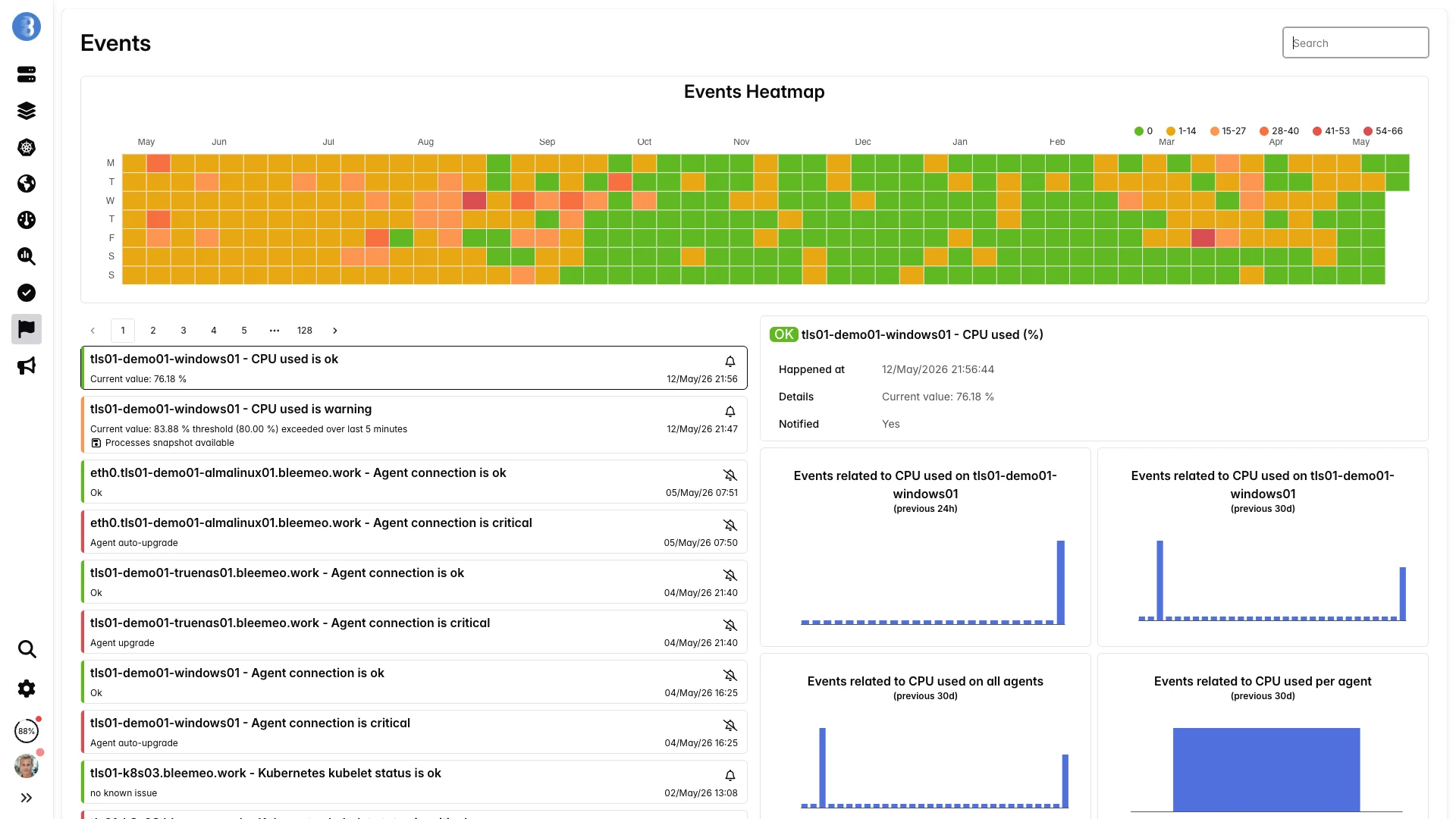Toggle legend entry 28-40 orange dot
Screen dimensions: 1456x819
tap(1263, 131)
